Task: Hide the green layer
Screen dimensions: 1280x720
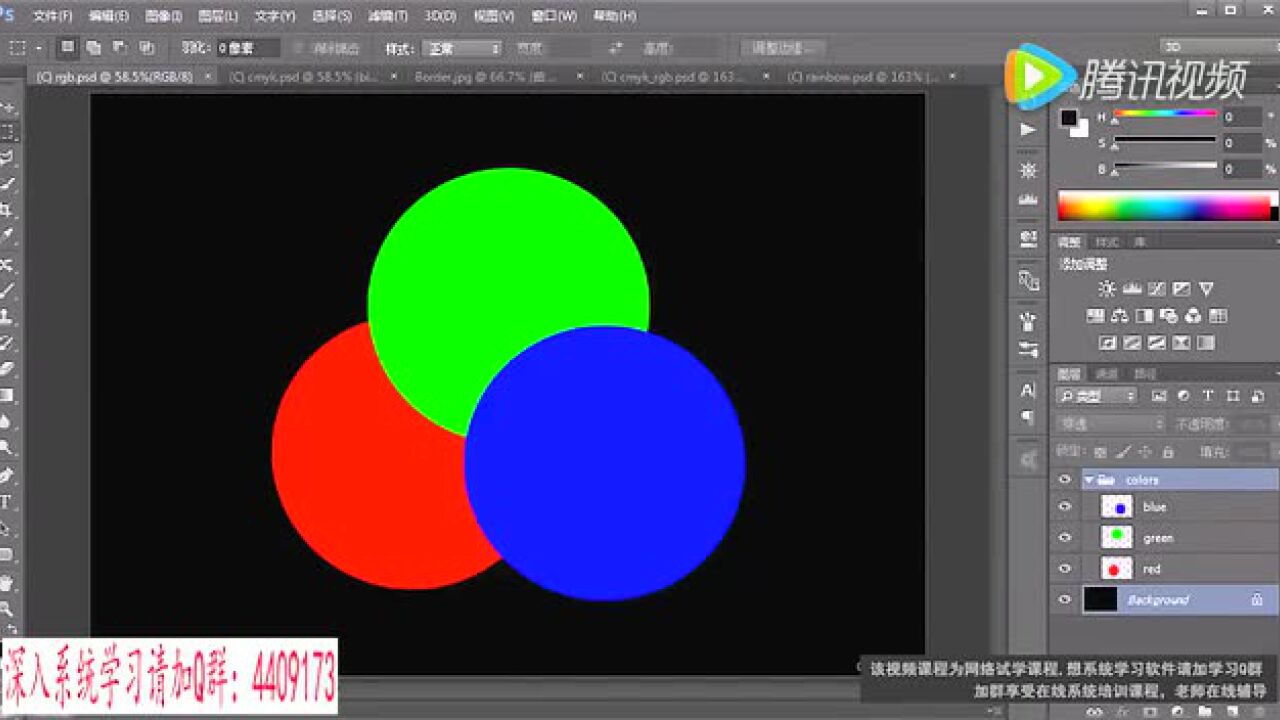Action: tap(1063, 537)
